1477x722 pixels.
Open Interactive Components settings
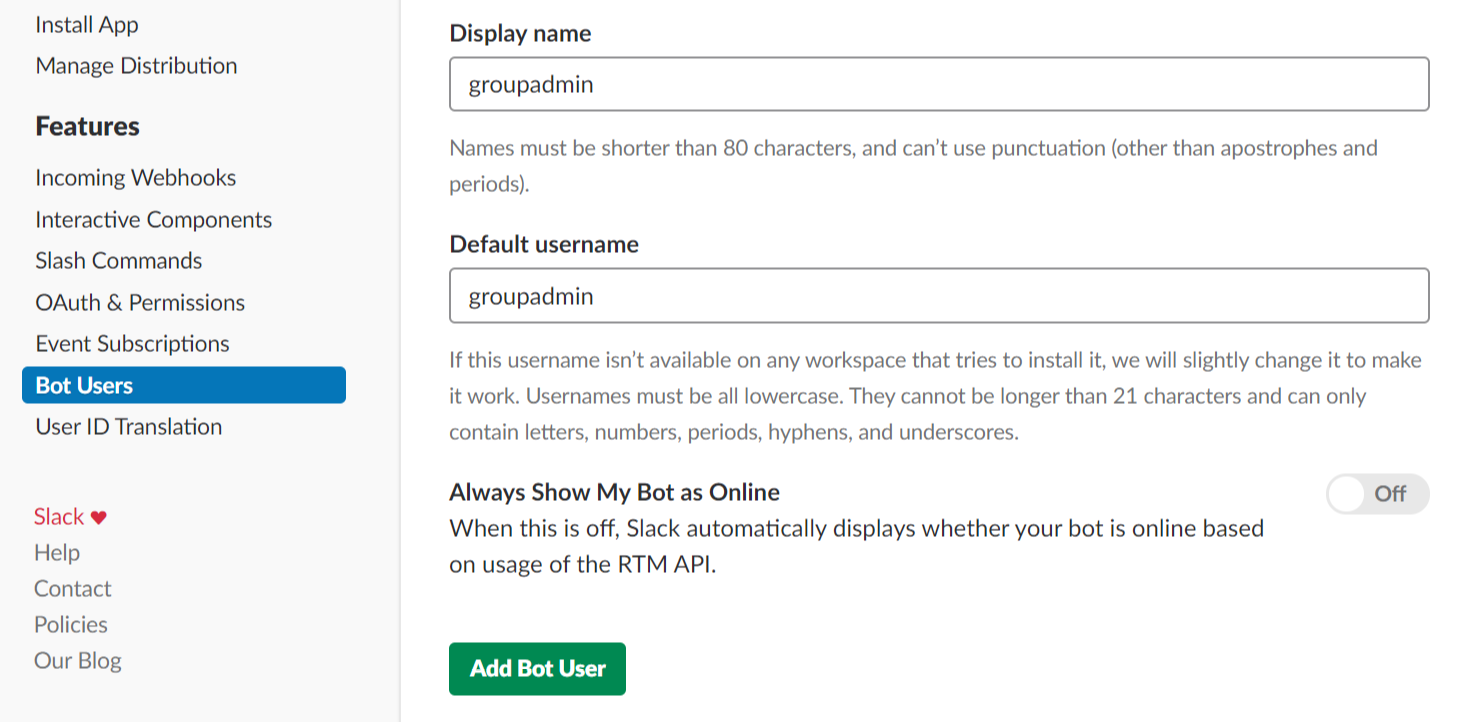[x=154, y=220]
